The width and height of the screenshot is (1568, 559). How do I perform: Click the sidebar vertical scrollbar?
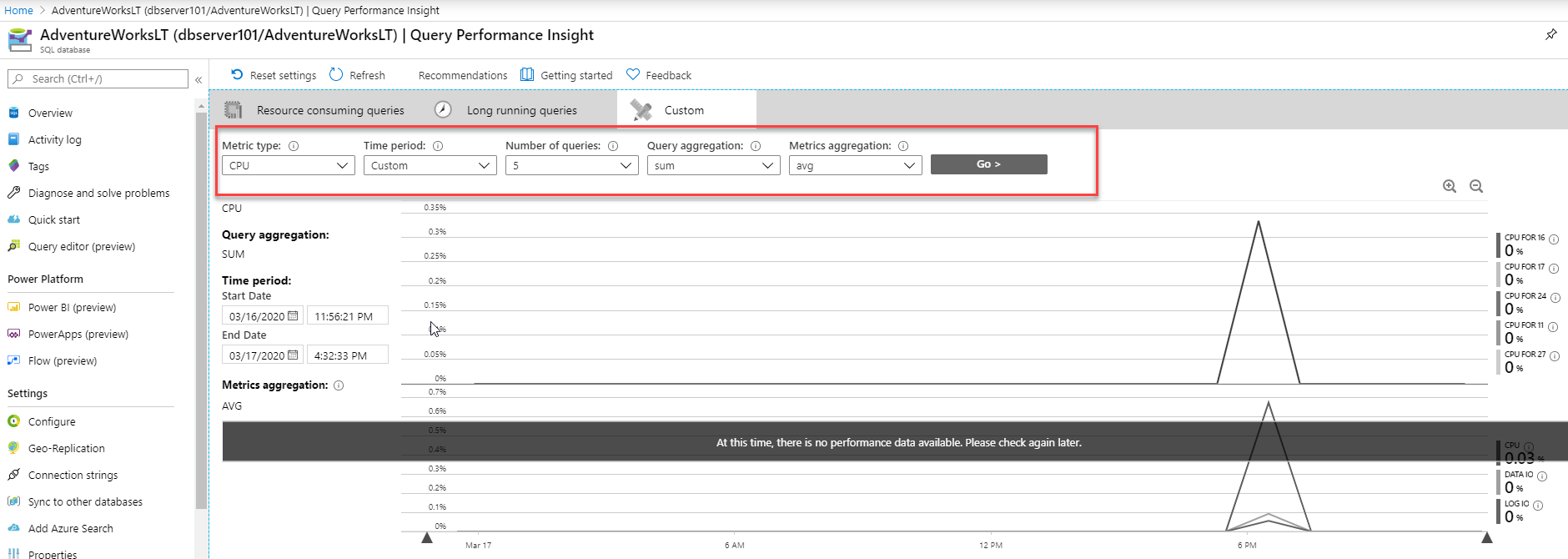tap(201, 309)
